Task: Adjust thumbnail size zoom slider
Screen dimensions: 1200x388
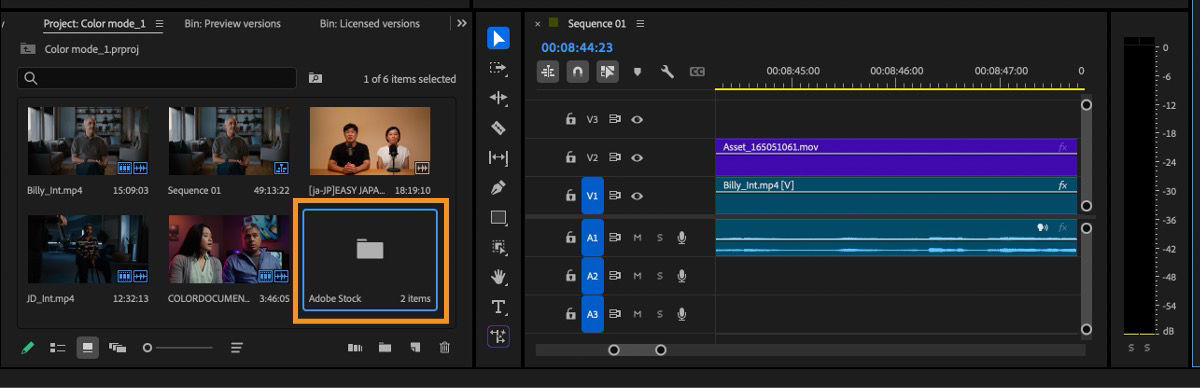Action: pos(178,348)
